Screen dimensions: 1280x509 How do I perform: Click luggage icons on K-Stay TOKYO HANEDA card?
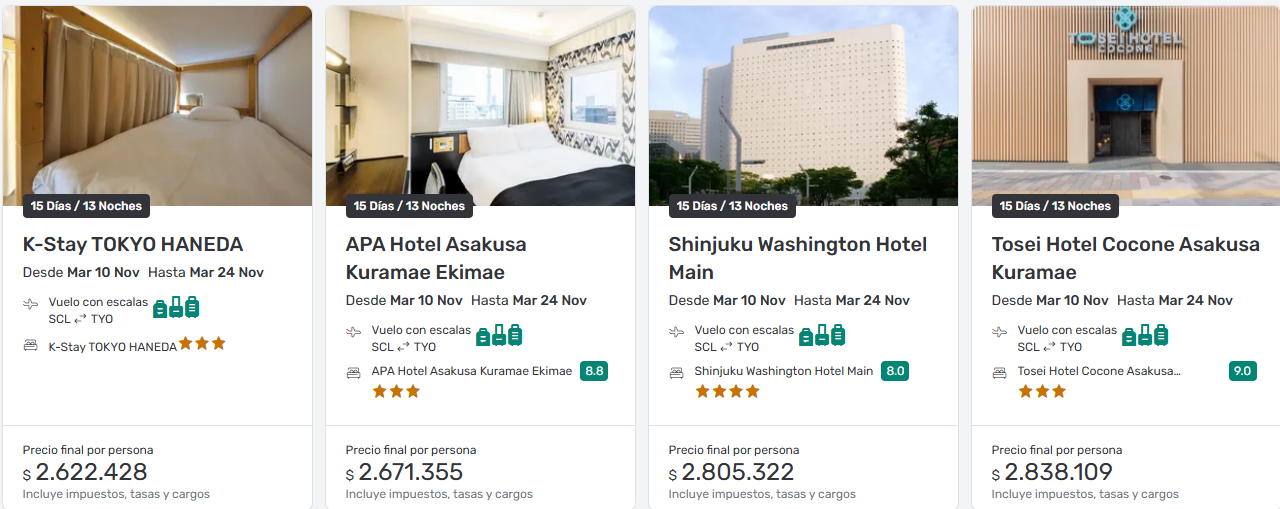point(176,307)
